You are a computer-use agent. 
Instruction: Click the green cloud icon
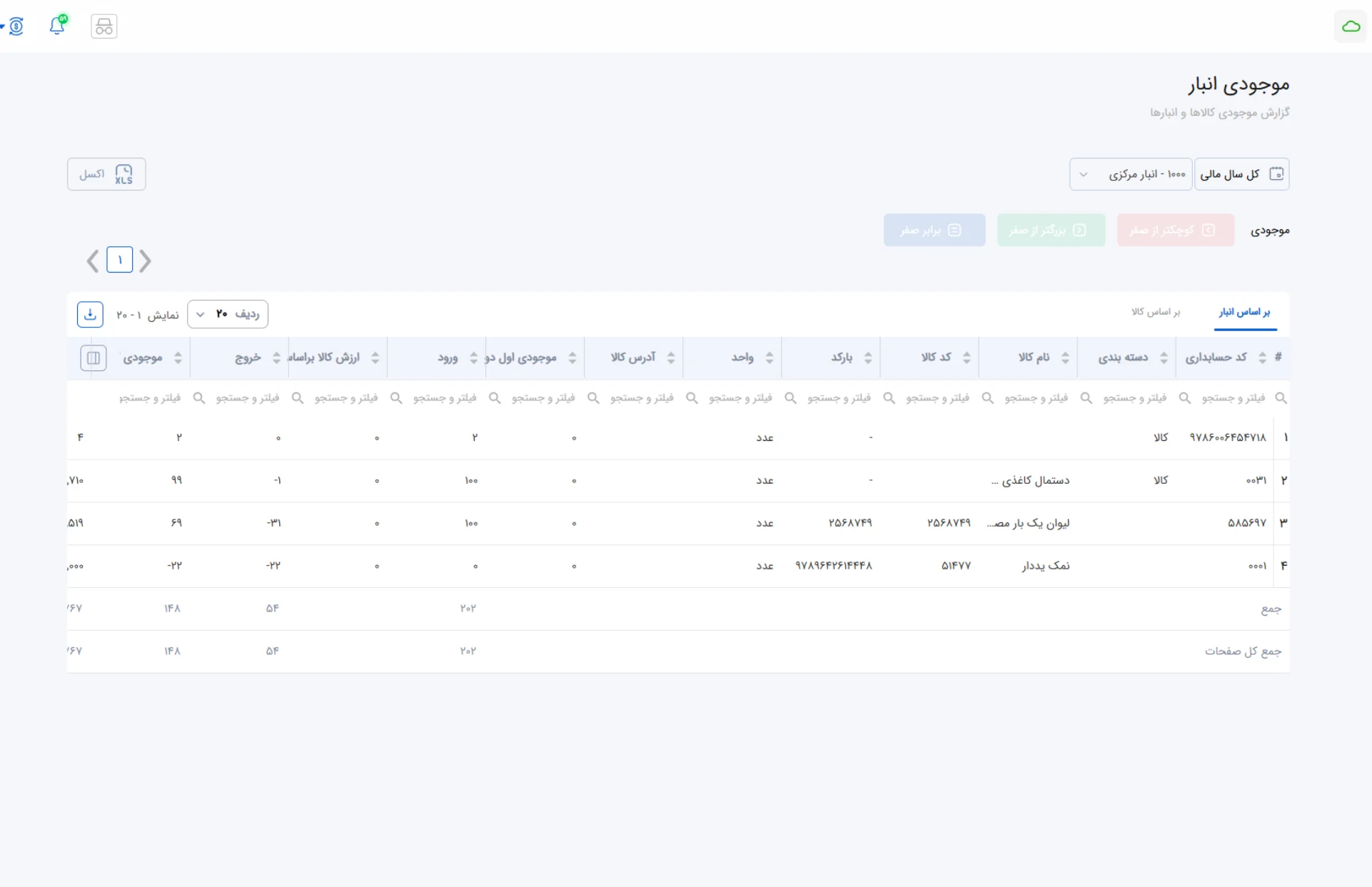1351,26
